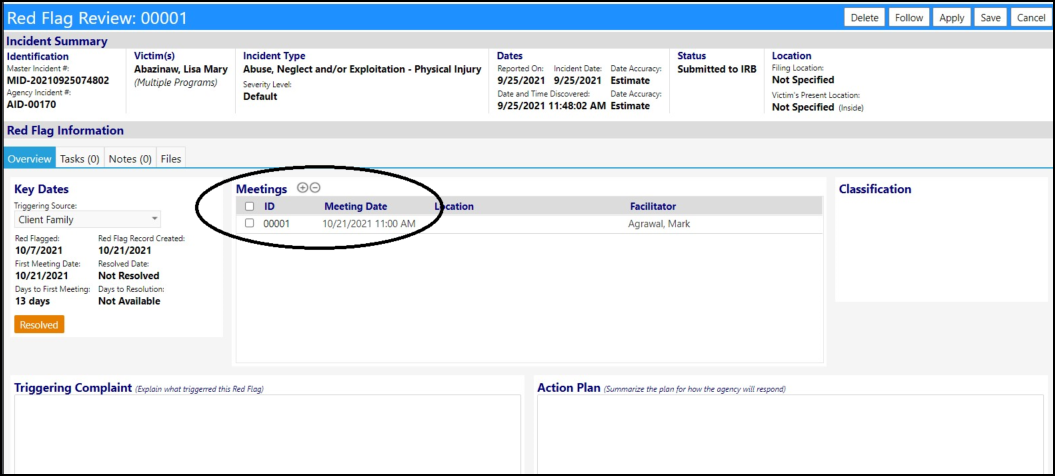Viewport: 1055px width, 476px height.
Task: Select meeting ID 00001 cell
Action: click(x=277, y=224)
